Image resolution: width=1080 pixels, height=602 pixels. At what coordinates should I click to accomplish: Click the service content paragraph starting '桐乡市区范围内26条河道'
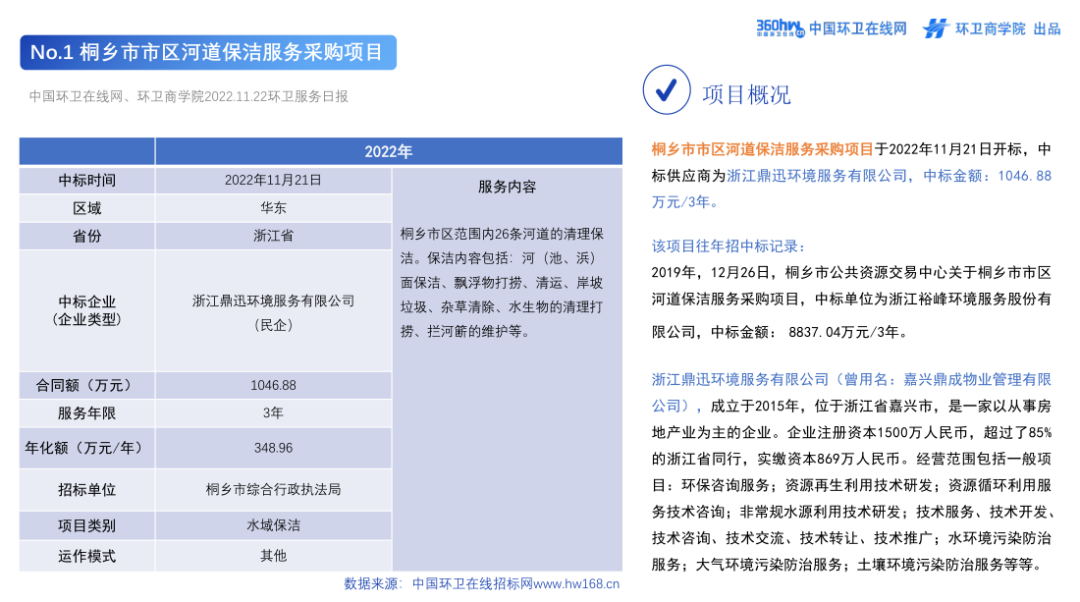tap(502, 282)
